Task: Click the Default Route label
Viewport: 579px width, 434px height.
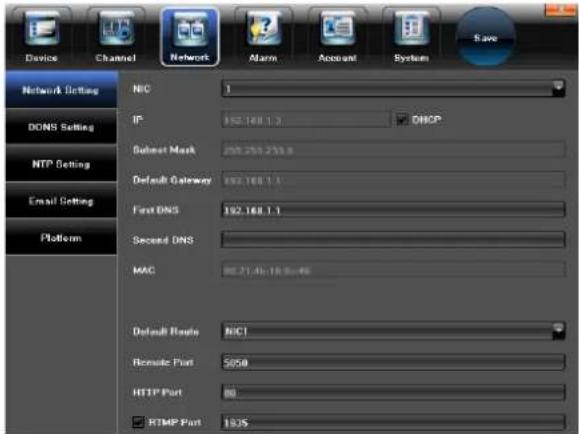Action: [x=166, y=332]
